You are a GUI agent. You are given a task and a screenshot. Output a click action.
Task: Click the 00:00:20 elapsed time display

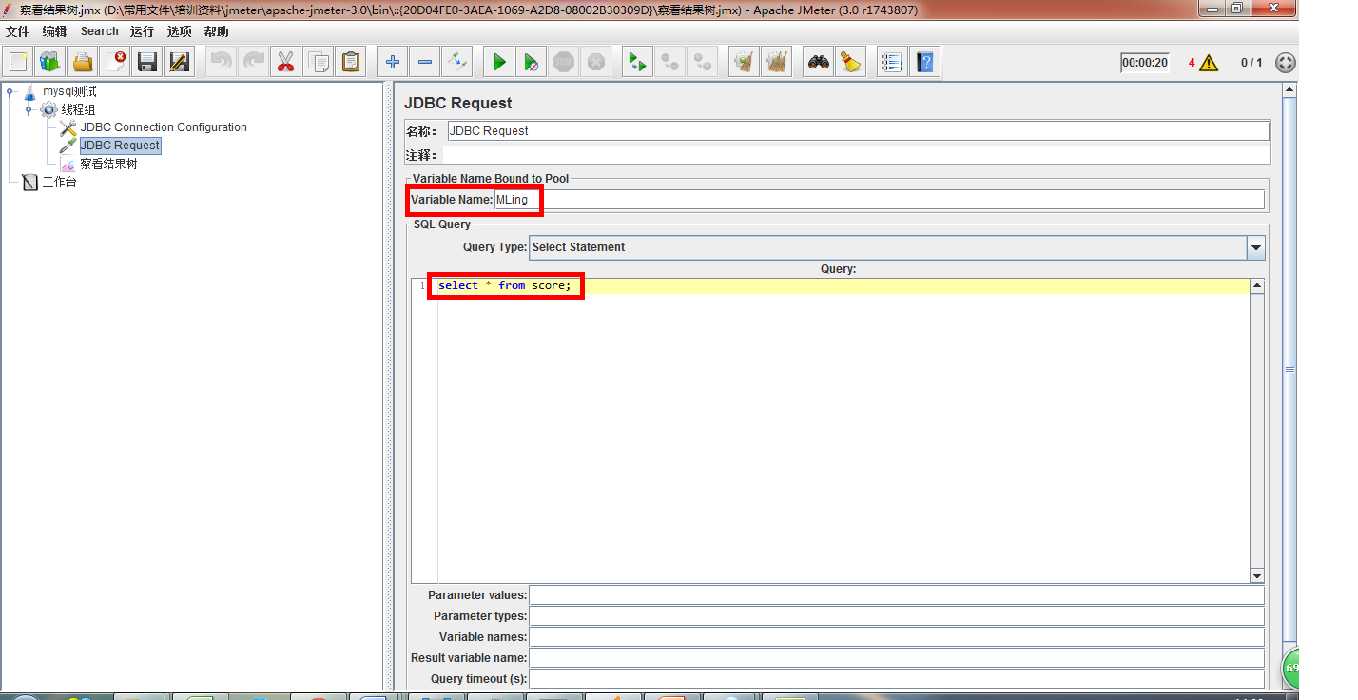[1145, 62]
